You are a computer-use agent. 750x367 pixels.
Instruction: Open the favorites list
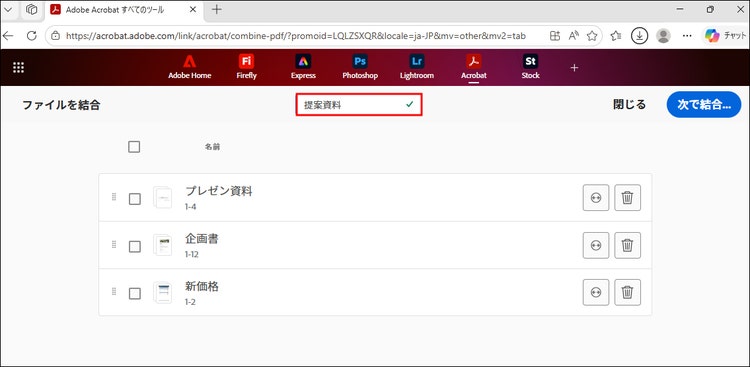(617, 35)
